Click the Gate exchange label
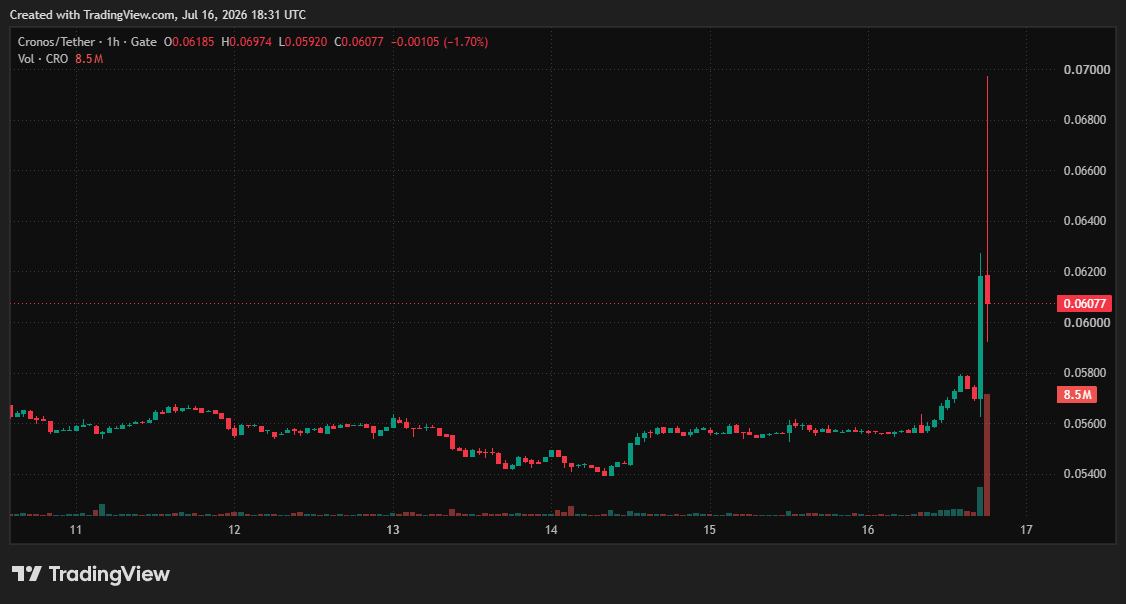This screenshot has width=1126, height=604. (x=144, y=42)
